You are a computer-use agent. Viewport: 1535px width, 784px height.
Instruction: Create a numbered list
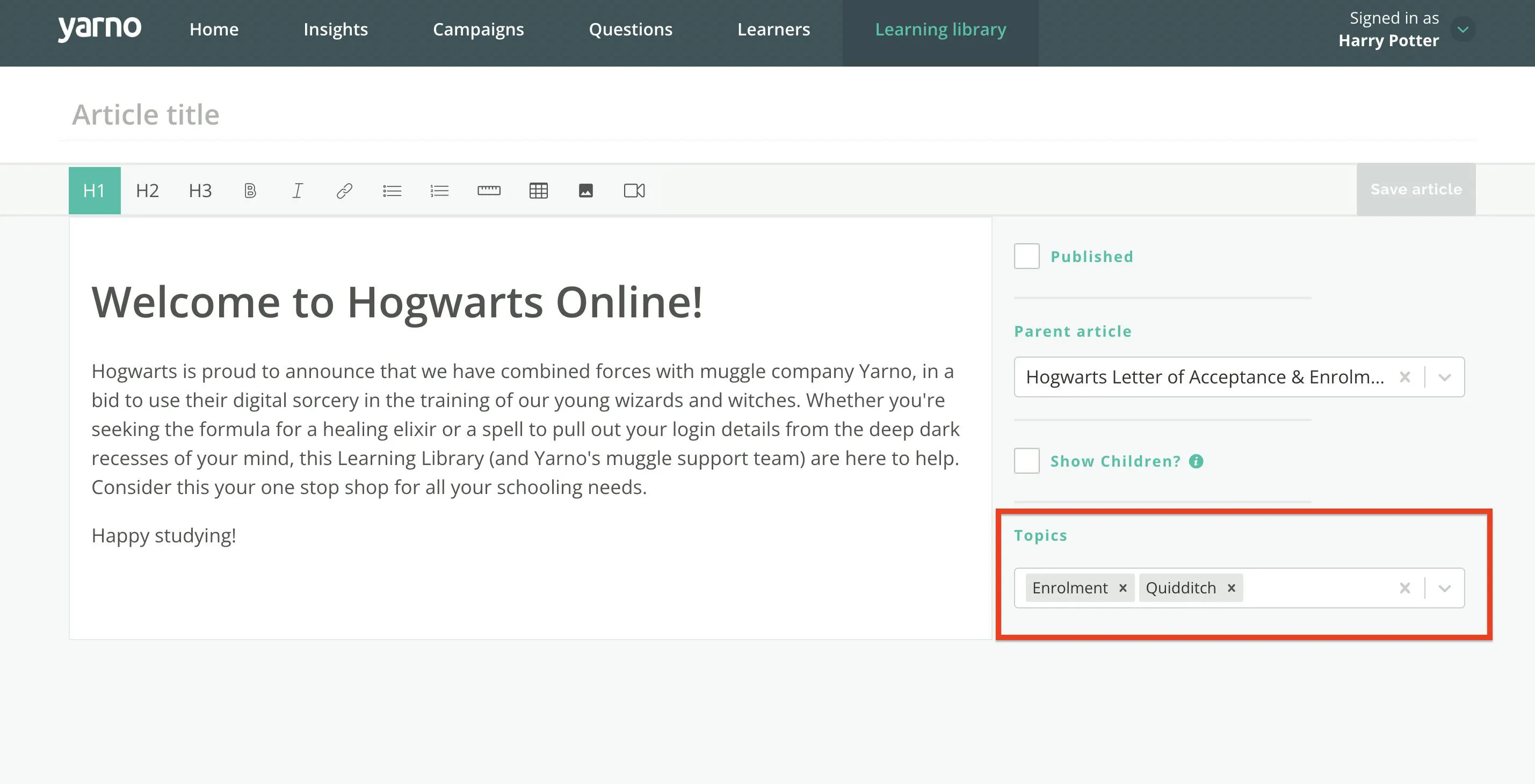coord(440,191)
